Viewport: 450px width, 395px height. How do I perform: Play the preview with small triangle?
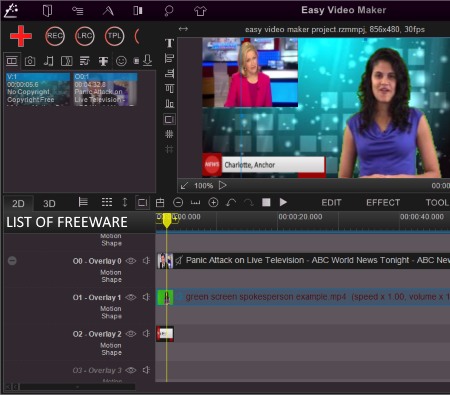pos(222,185)
